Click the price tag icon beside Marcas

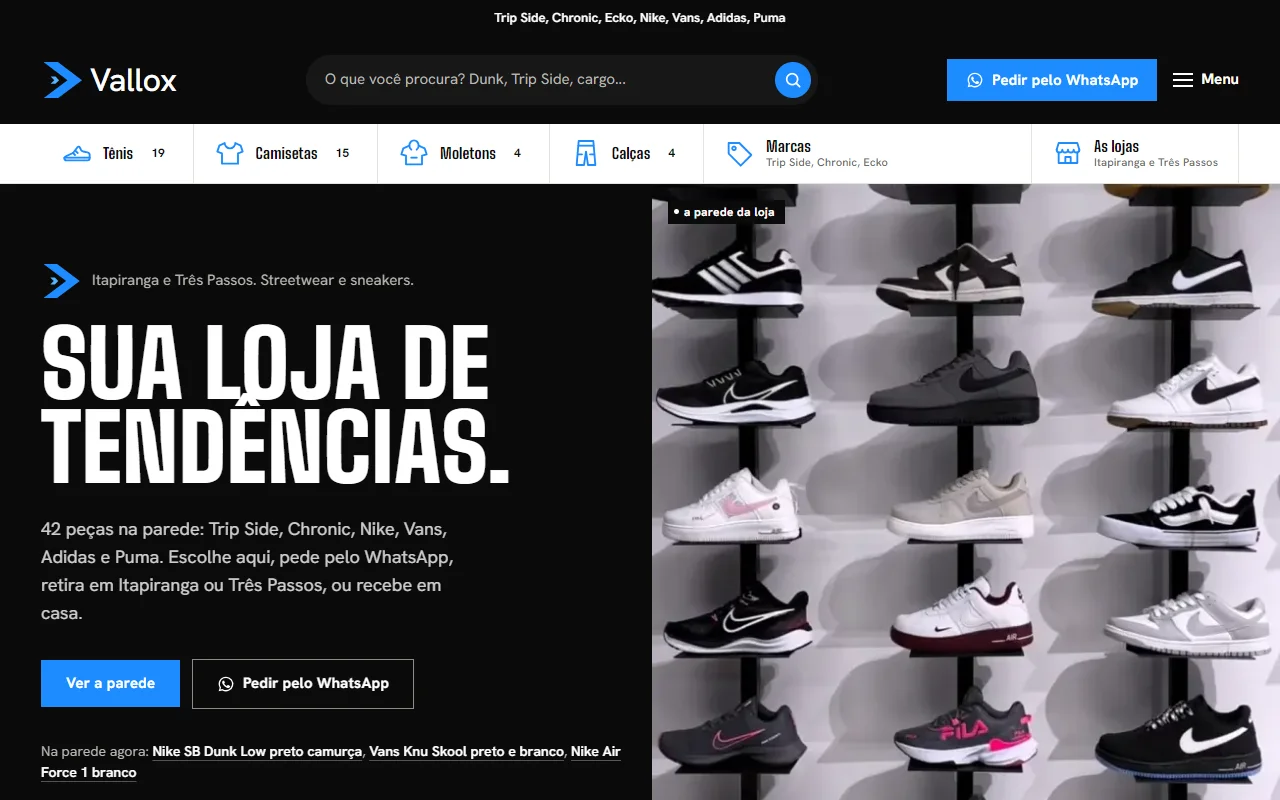(740, 154)
